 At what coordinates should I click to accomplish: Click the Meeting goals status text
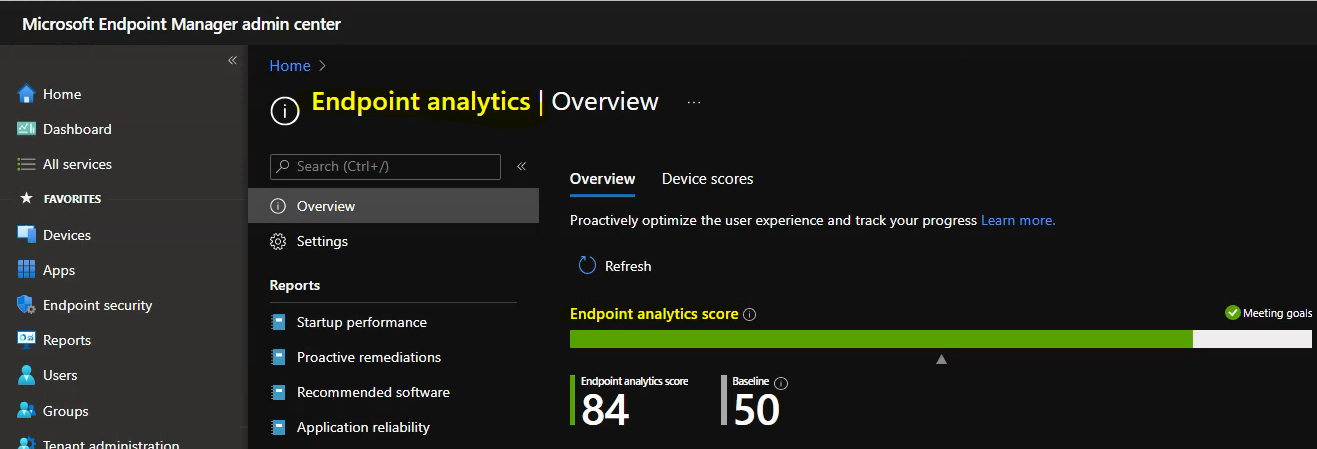1277,313
